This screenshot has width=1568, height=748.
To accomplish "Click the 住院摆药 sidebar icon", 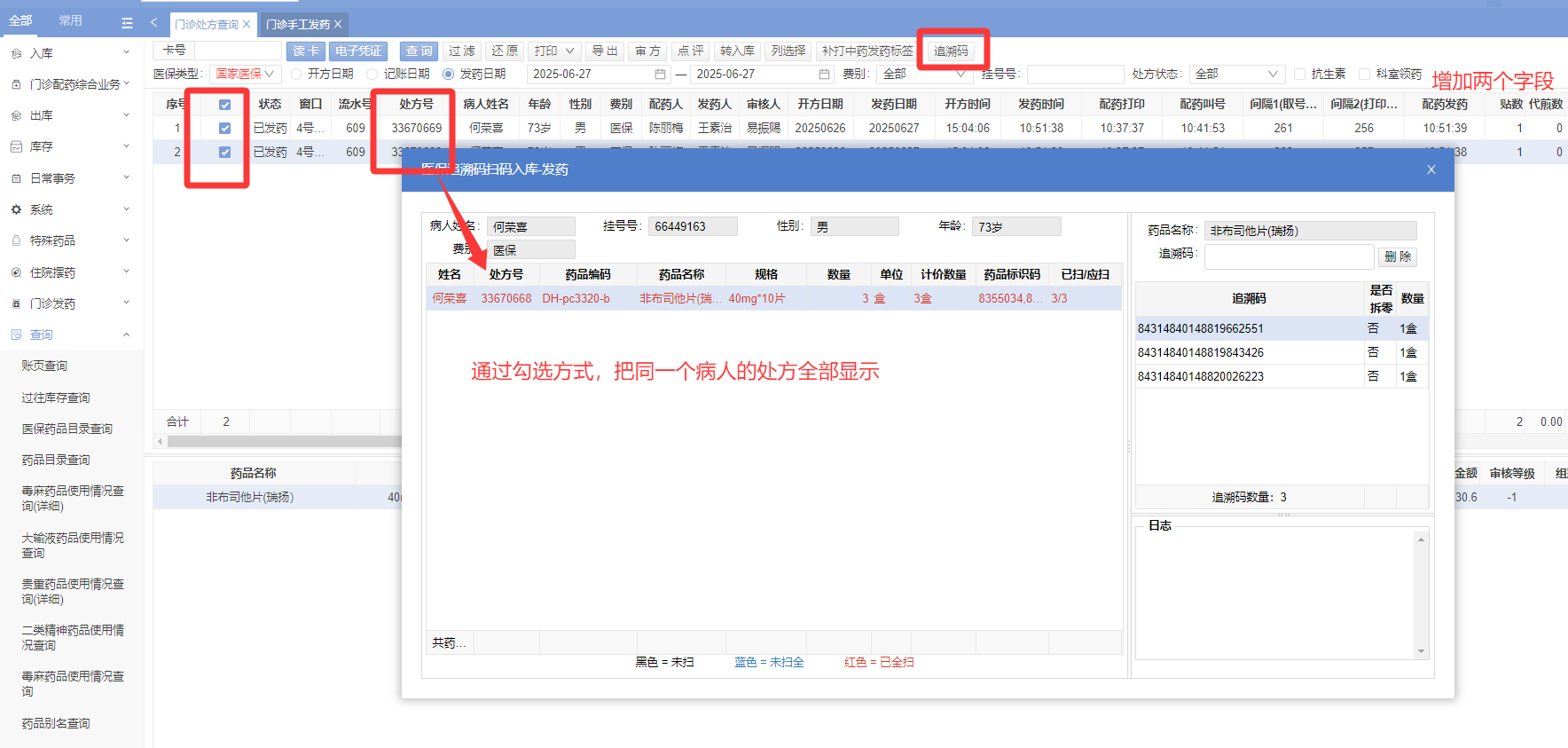I will [16, 272].
